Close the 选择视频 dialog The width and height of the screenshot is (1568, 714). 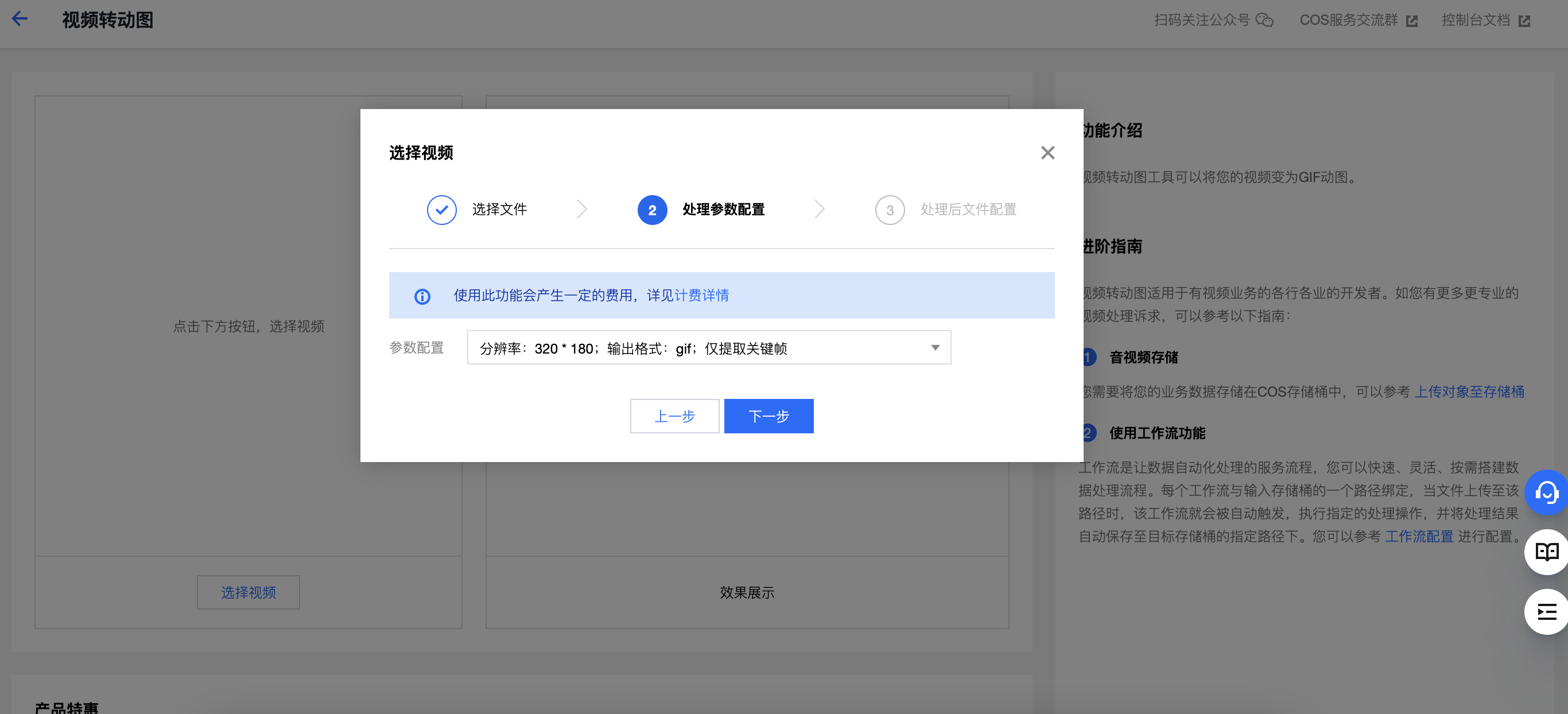[1047, 152]
